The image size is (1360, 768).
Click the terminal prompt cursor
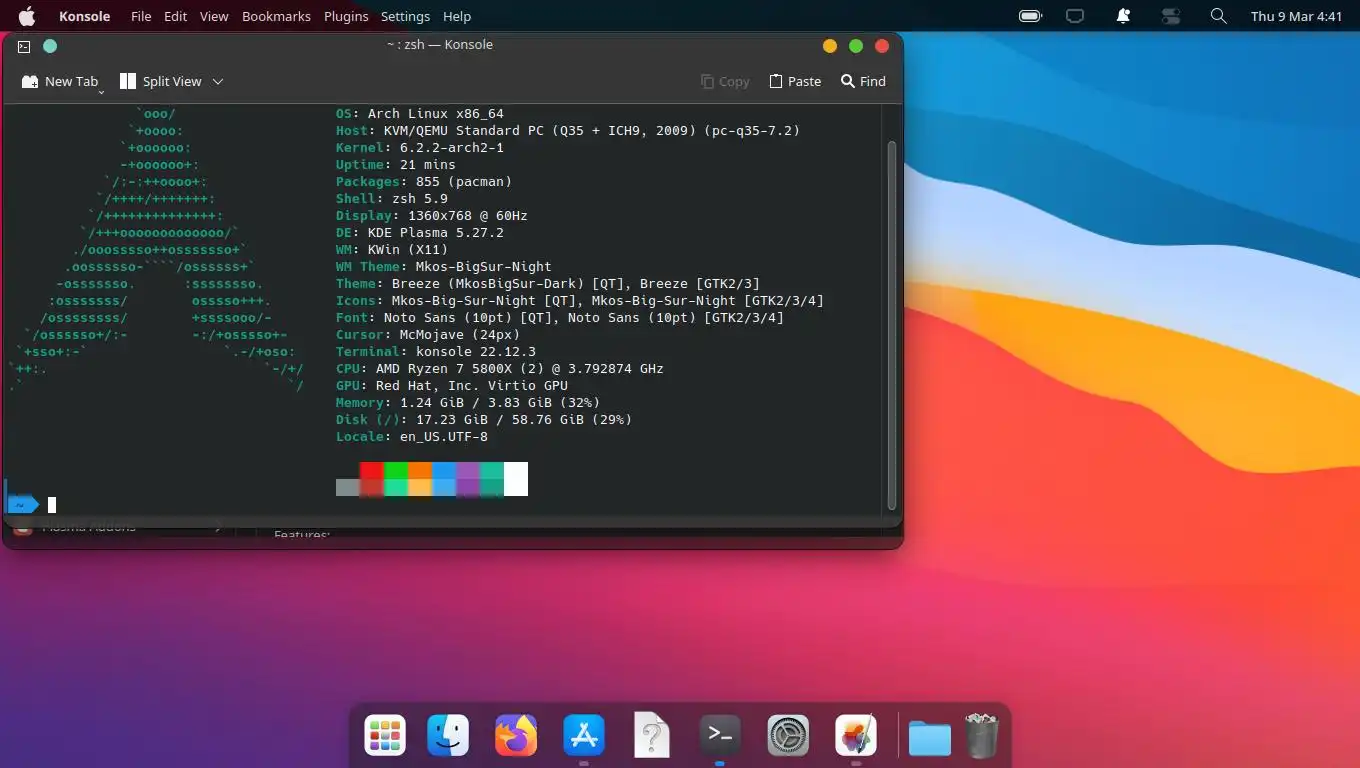(x=52, y=505)
